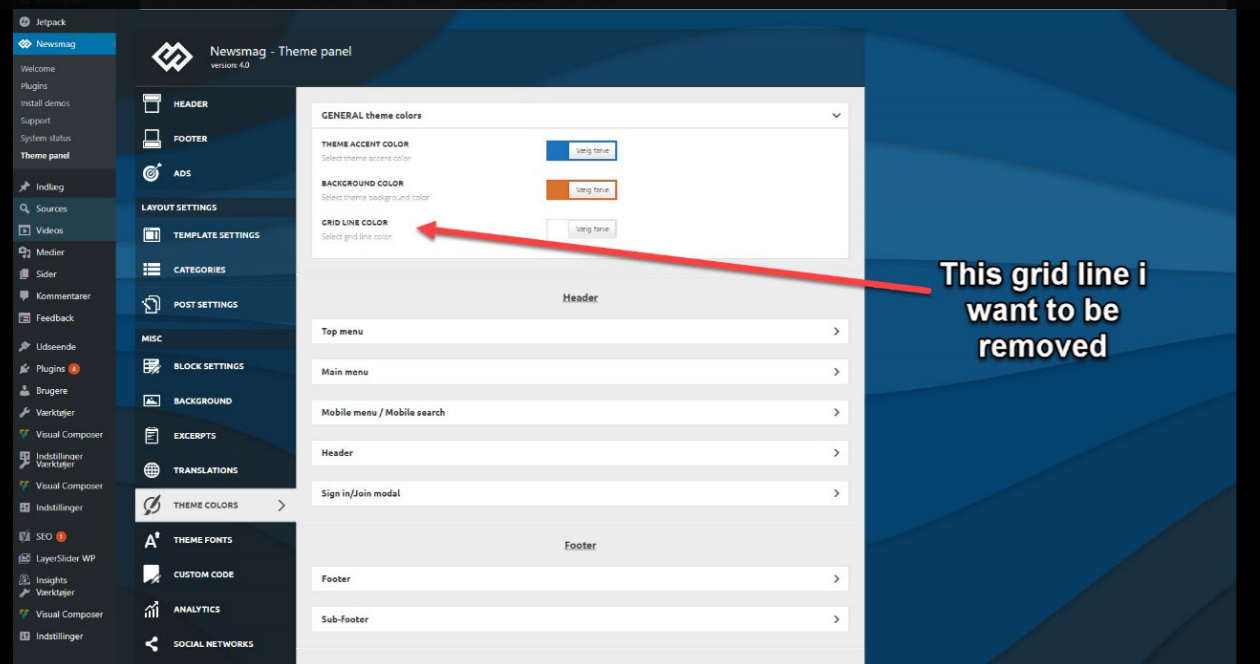Select Theme panel submenu item
This screenshot has height=664, width=1260.
[45, 156]
